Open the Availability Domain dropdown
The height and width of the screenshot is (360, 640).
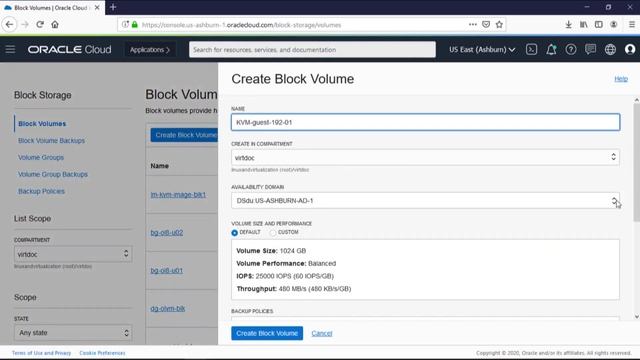425,200
